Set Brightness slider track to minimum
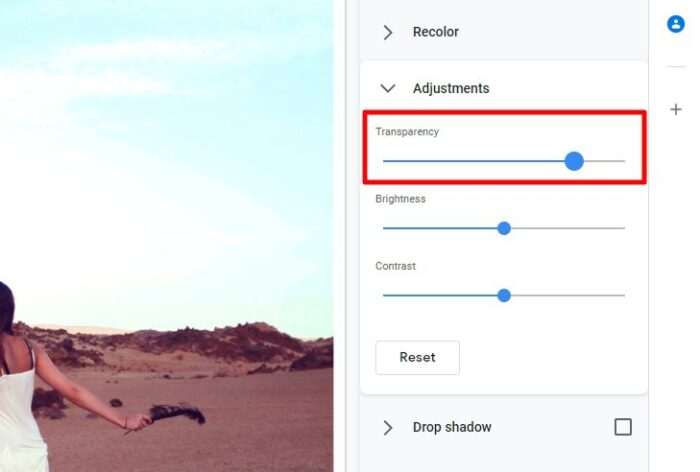The image size is (700, 472). point(384,228)
